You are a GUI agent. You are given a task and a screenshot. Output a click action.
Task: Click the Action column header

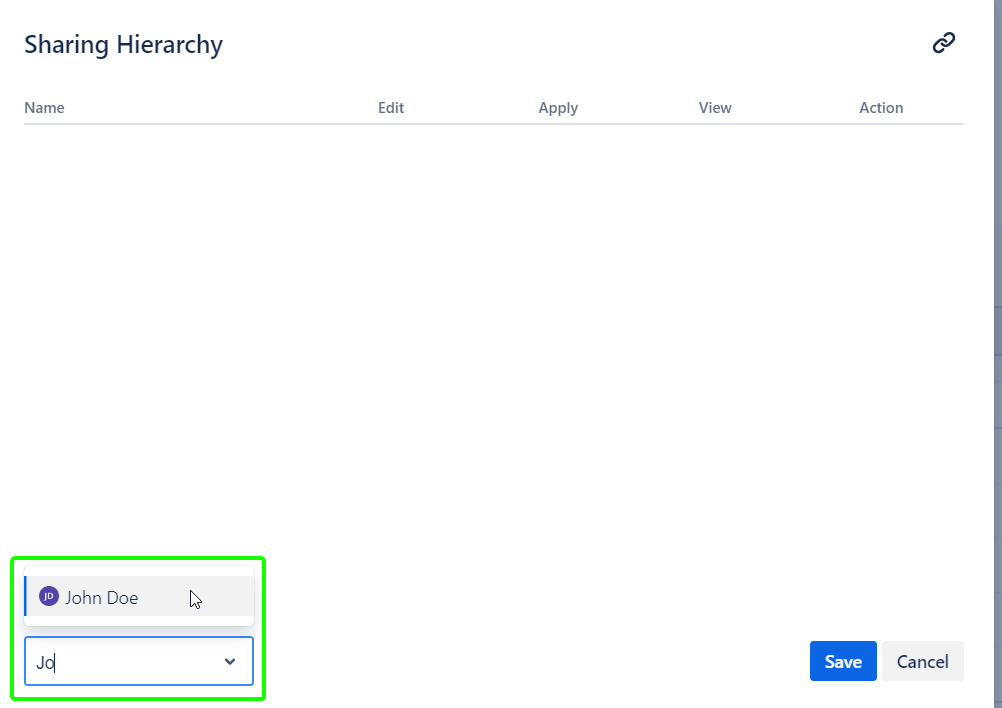pos(881,108)
